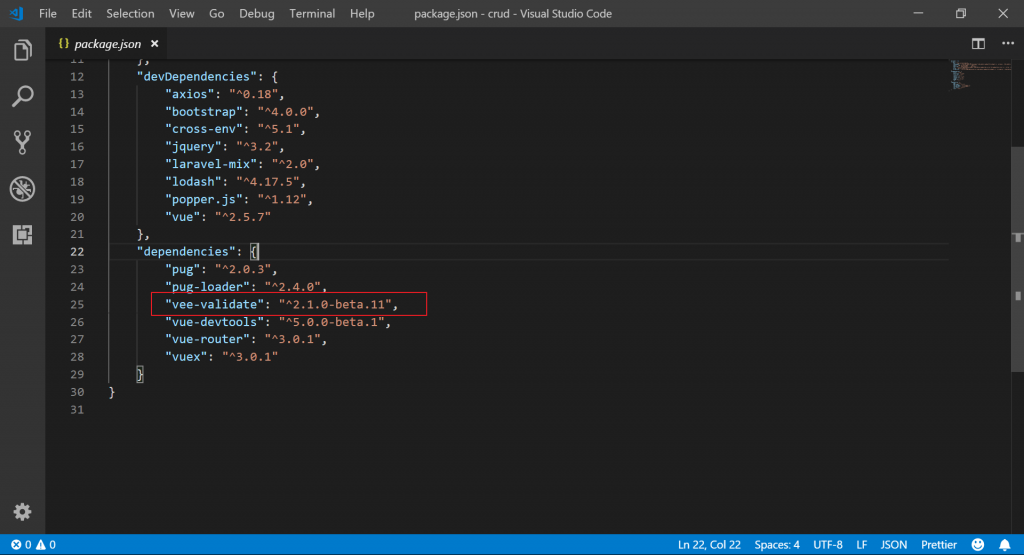The width and height of the screenshot is (1024, 555).
Task: Click the "vuex" entry on line 28
Action: click(x=221, y=357)
